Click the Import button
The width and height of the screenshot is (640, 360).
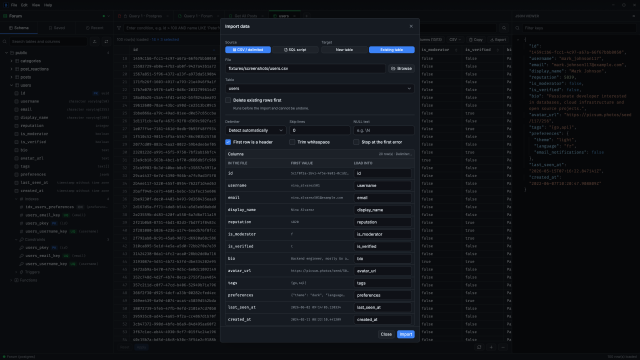(x=406, y=334)
